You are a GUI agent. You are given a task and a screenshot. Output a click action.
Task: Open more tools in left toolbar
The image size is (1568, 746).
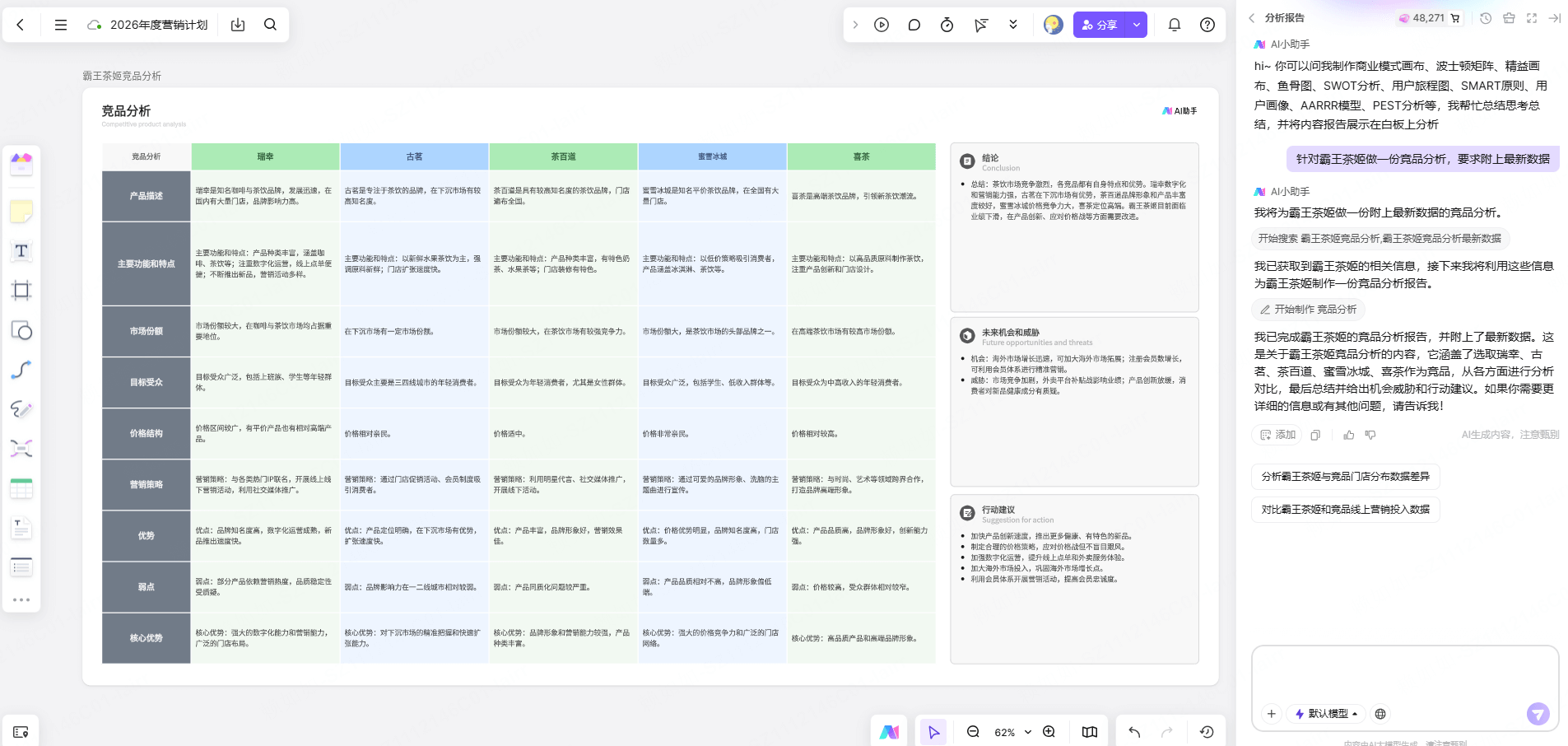[x=21, y=599]
